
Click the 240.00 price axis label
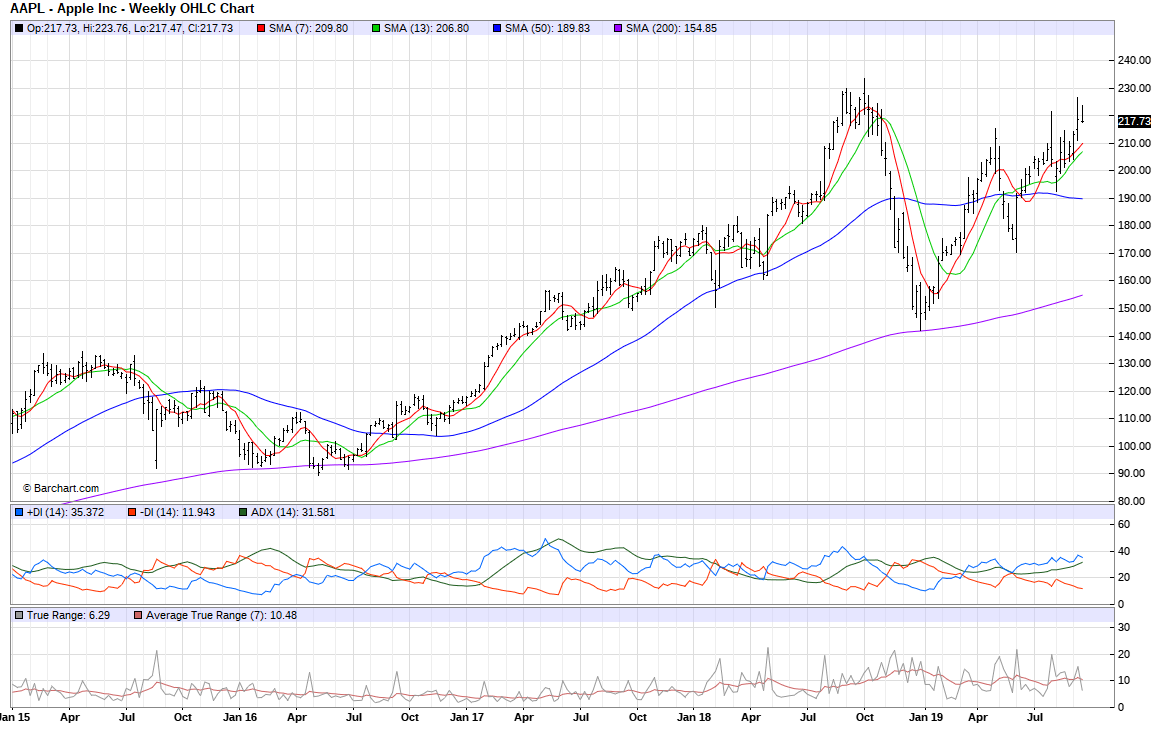1133,60
